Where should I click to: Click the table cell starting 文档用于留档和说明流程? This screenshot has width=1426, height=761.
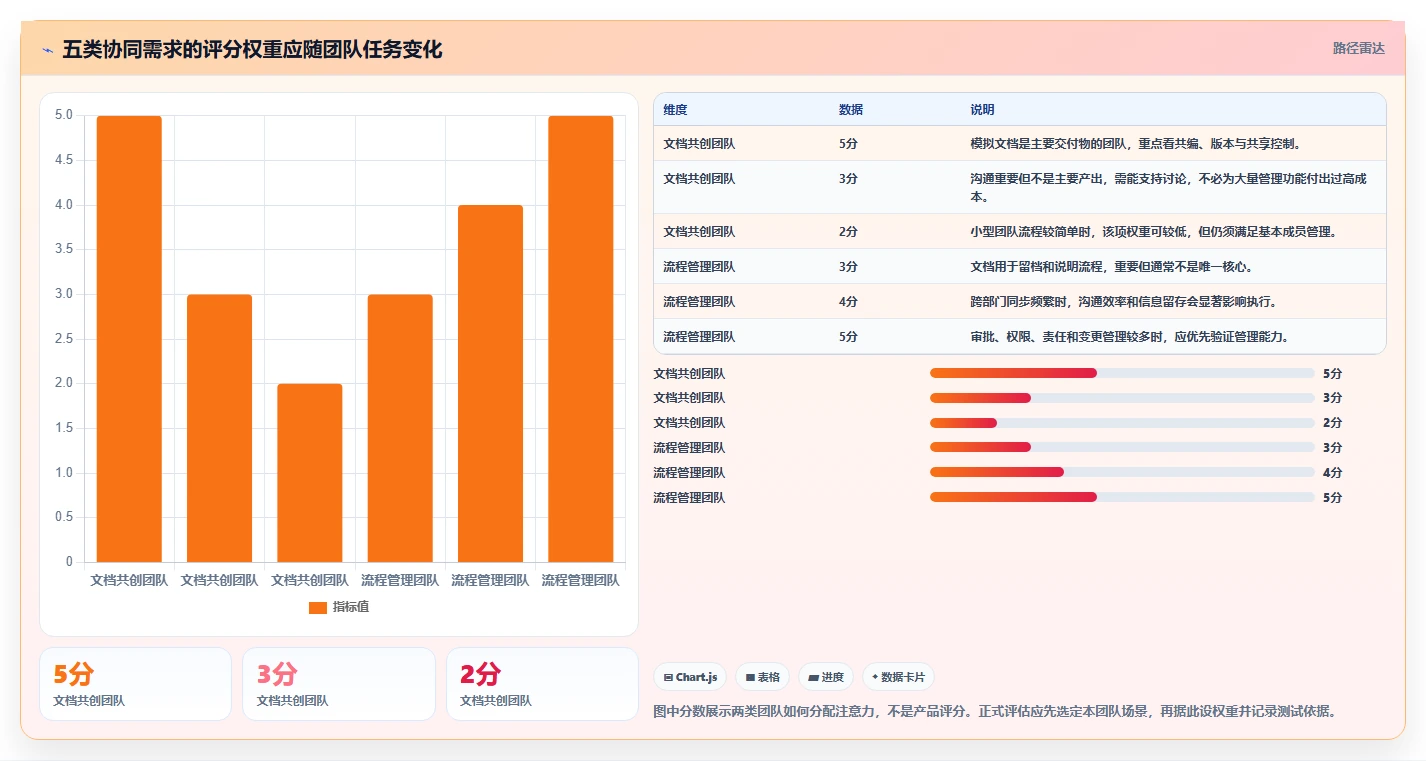click(x=1173, y=267)
